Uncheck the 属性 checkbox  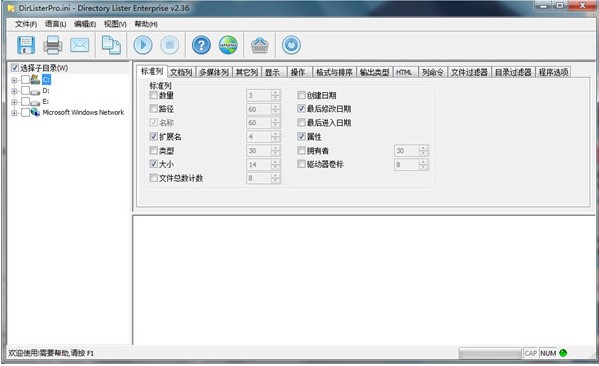point(301,136)
